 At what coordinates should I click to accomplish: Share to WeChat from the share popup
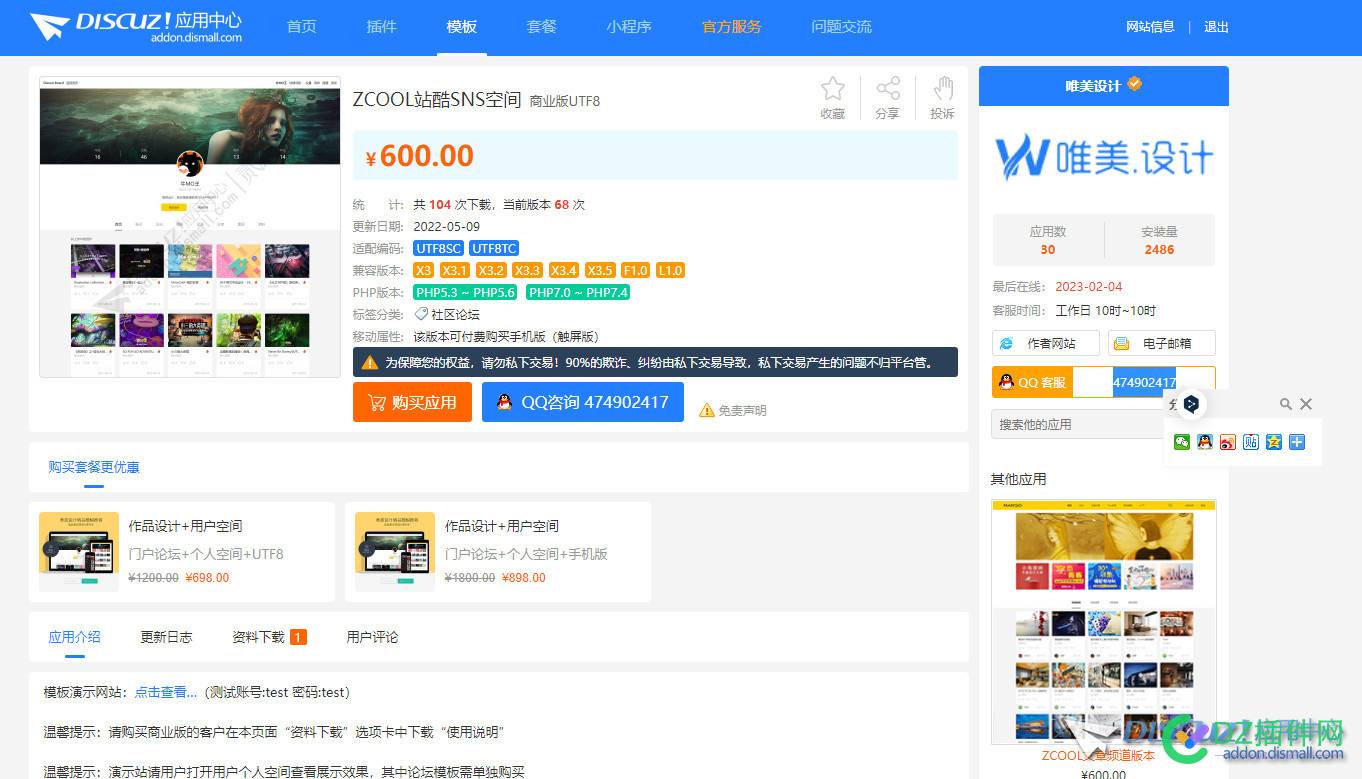tap(1182, 442)
